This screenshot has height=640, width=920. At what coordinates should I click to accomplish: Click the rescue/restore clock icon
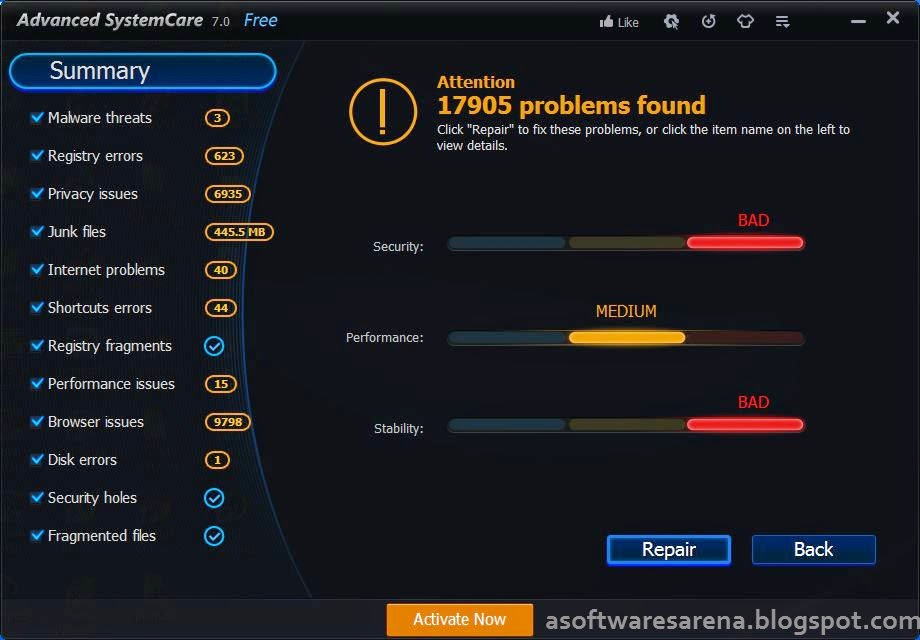[709, 22]
